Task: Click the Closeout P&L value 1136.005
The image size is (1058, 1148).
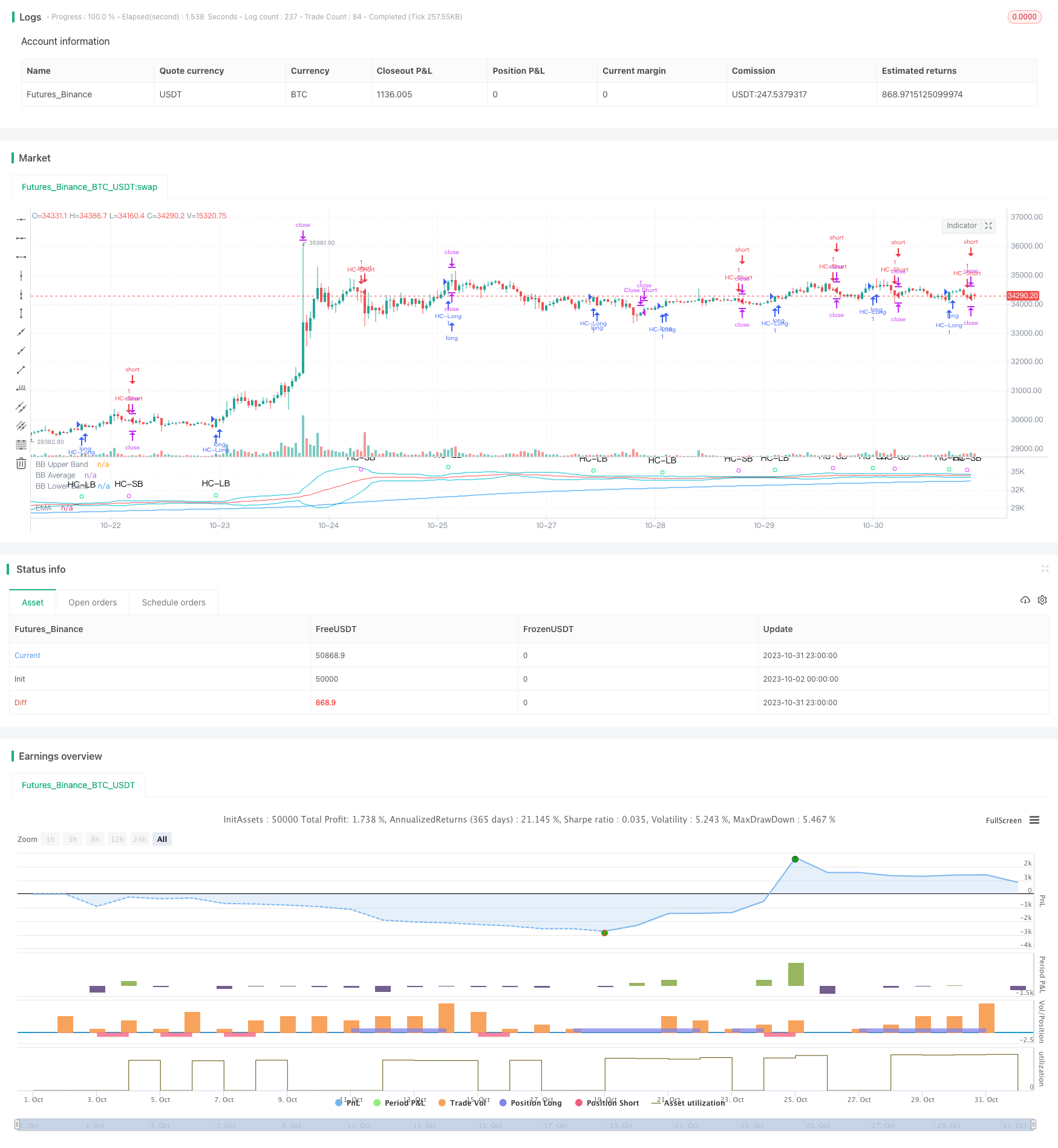Action: [x=394, y=94]
